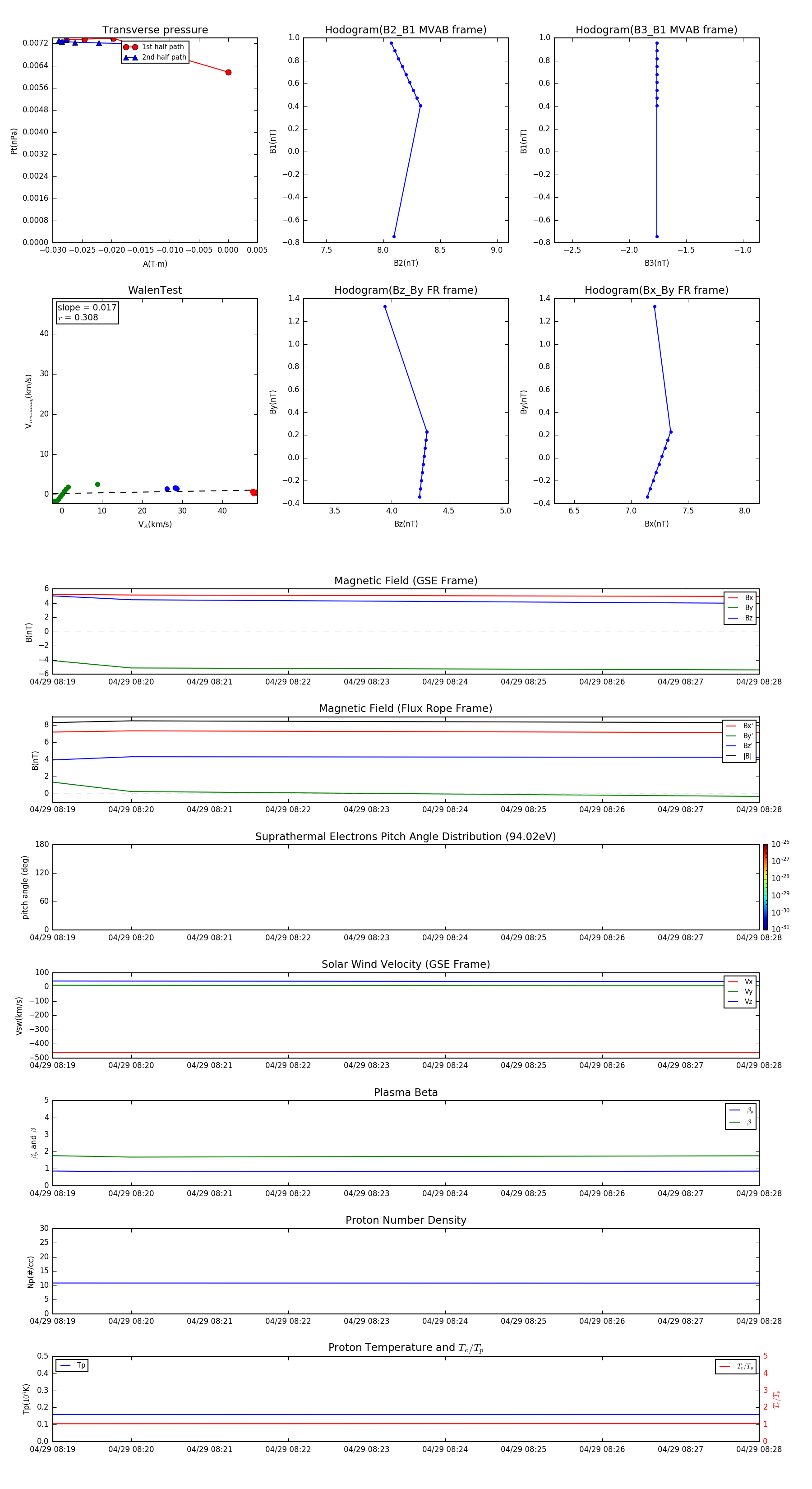Click the Np(#/cc) axis label
The width and height of the screenshot is (812, 1489).
point(31,1272)
